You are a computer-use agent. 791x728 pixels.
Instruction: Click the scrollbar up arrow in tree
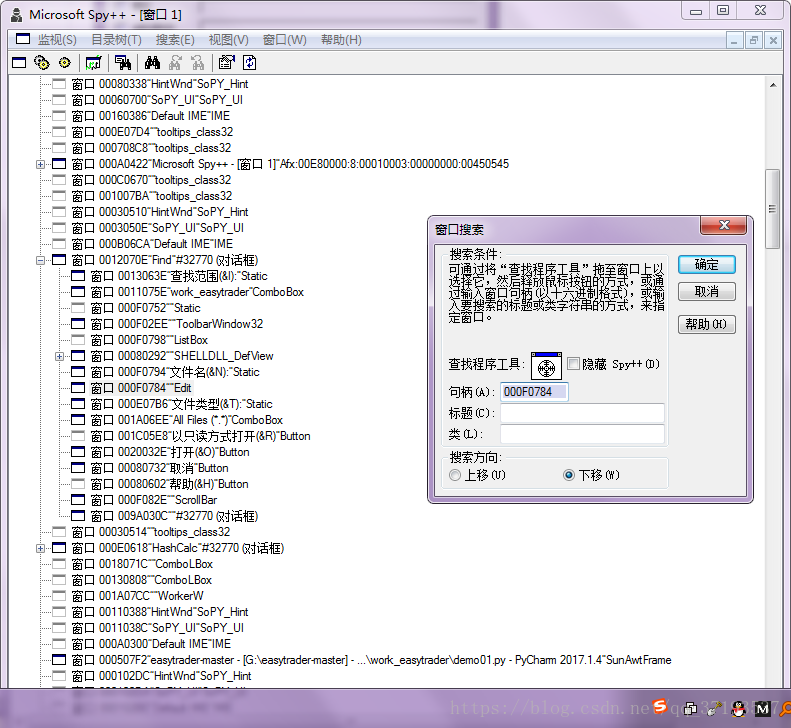click(x=773, y=85)
